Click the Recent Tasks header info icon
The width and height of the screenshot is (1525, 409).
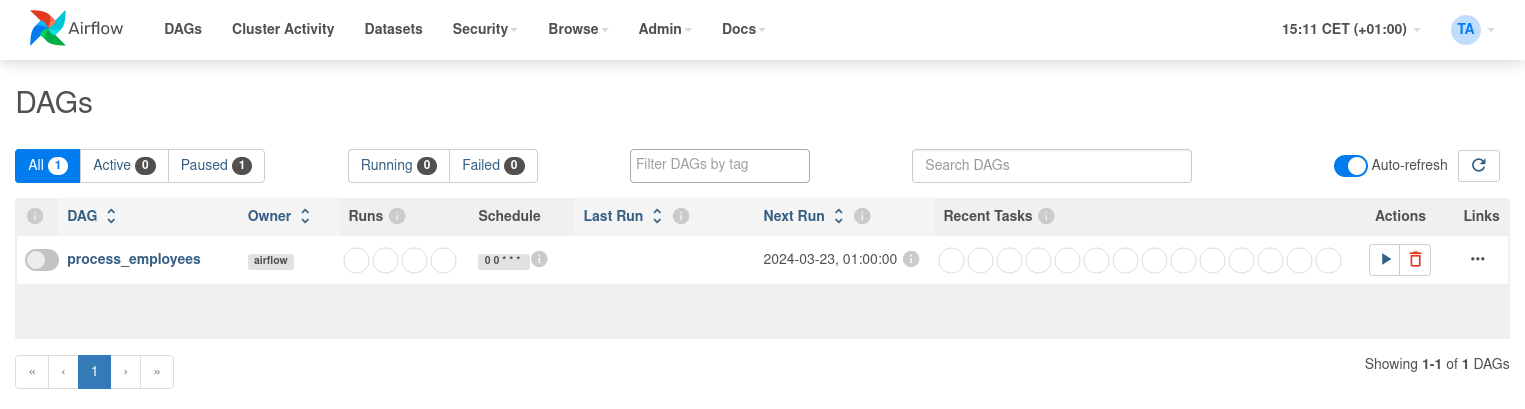[1046, 216]
